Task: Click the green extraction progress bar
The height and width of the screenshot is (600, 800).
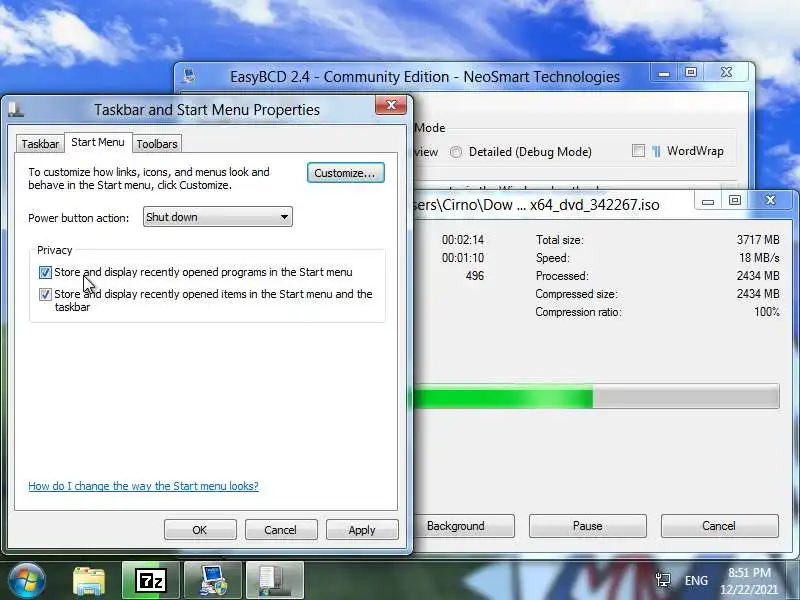Action: pos(596,396)
